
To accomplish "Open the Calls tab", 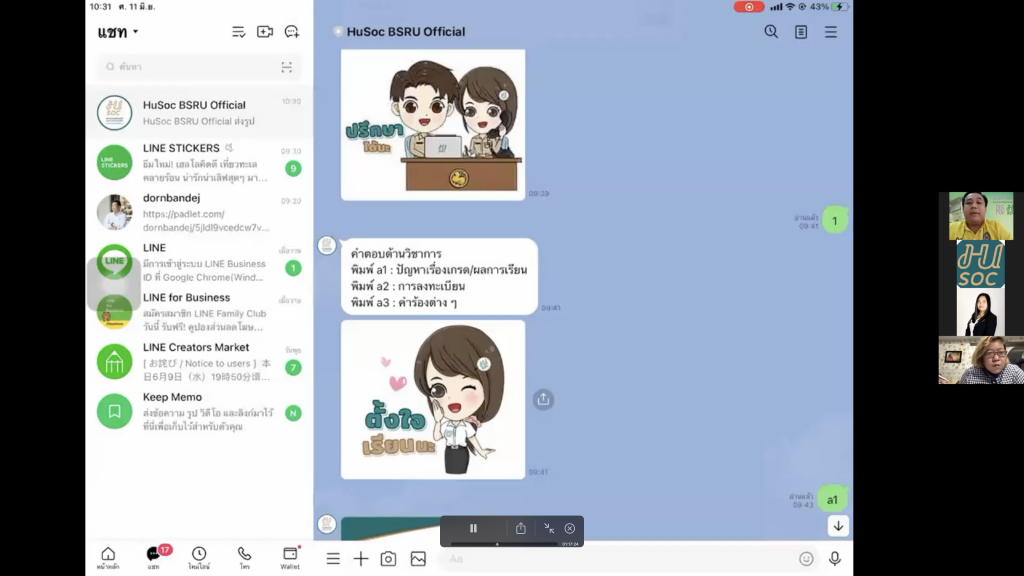I will 244,558.
